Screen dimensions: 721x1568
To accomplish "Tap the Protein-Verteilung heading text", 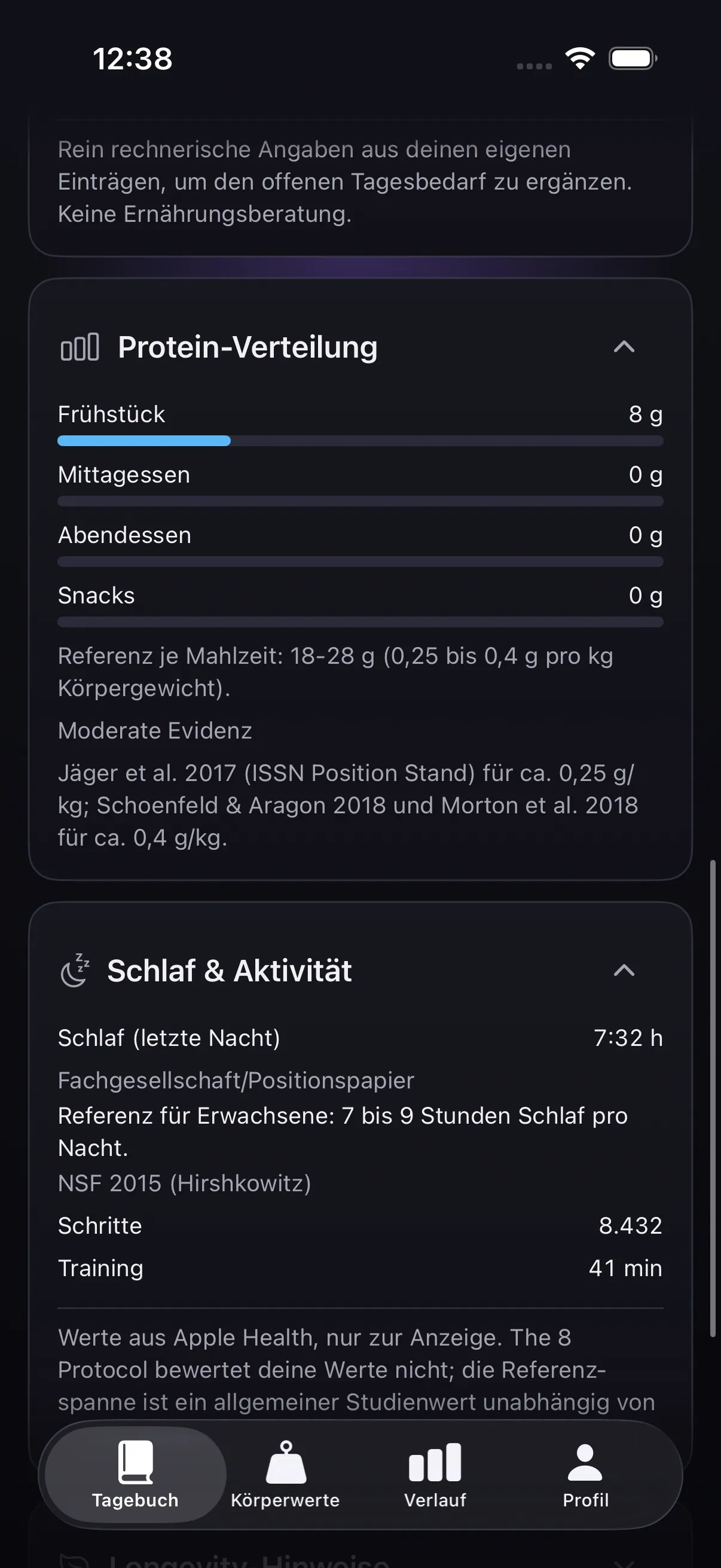I will [x=248, y=347].
